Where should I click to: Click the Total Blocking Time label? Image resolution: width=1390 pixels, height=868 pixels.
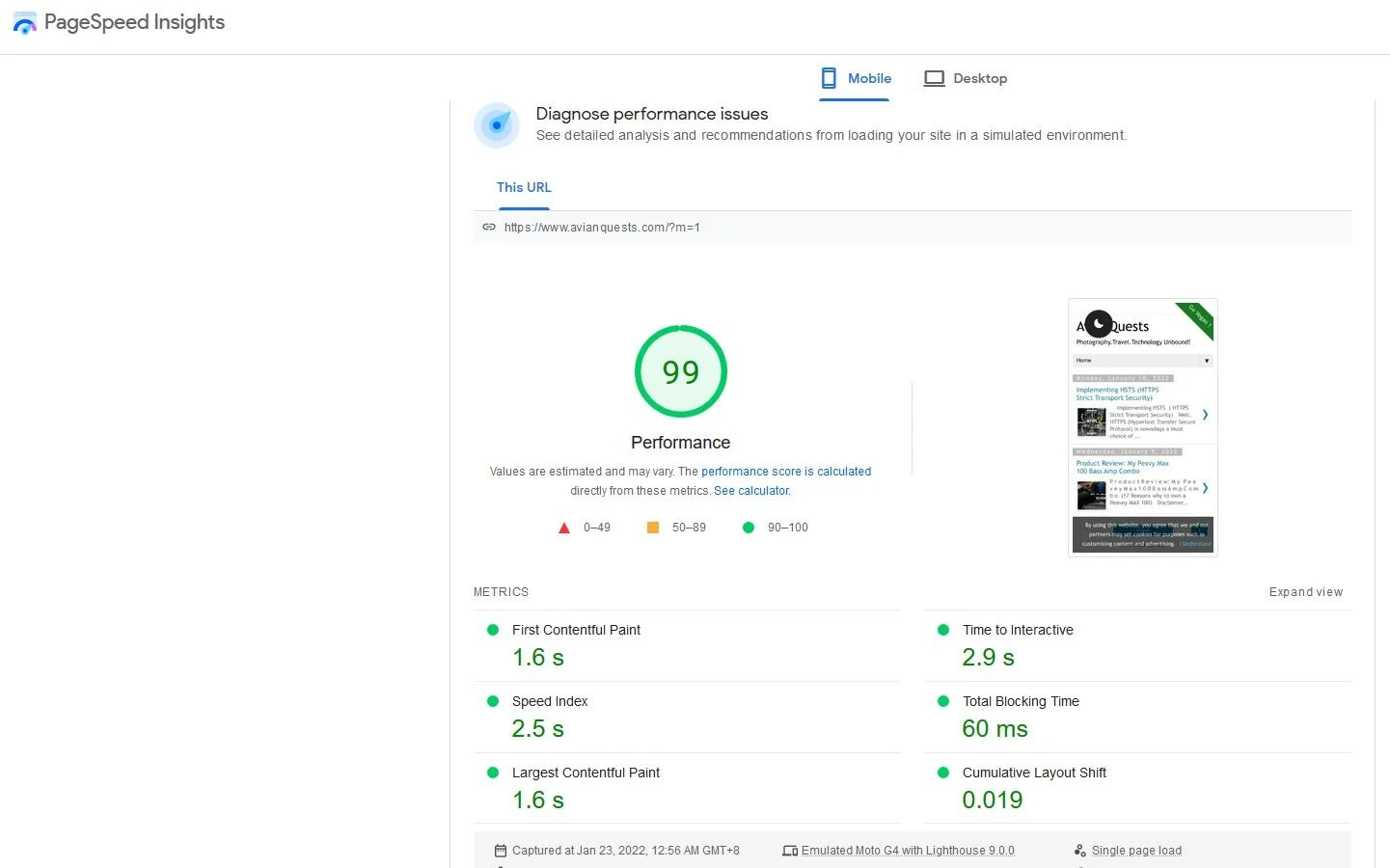tap(1021, 701)
